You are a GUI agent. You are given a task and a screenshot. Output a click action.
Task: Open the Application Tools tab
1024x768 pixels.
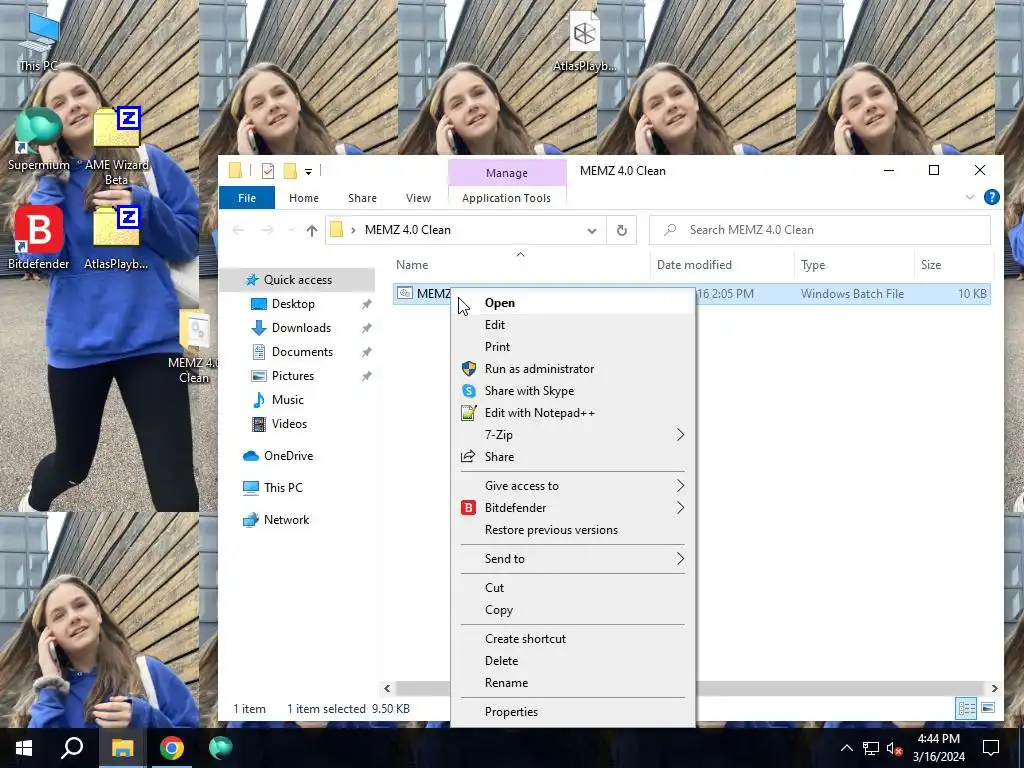506,198
